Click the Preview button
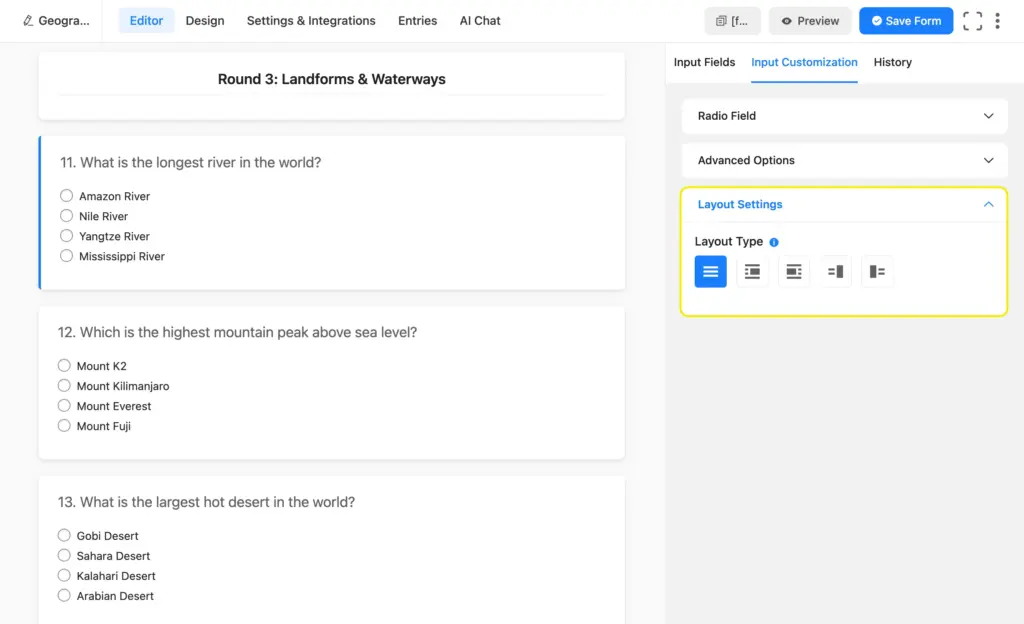1024x624 pixels. (x=810, y=21)
